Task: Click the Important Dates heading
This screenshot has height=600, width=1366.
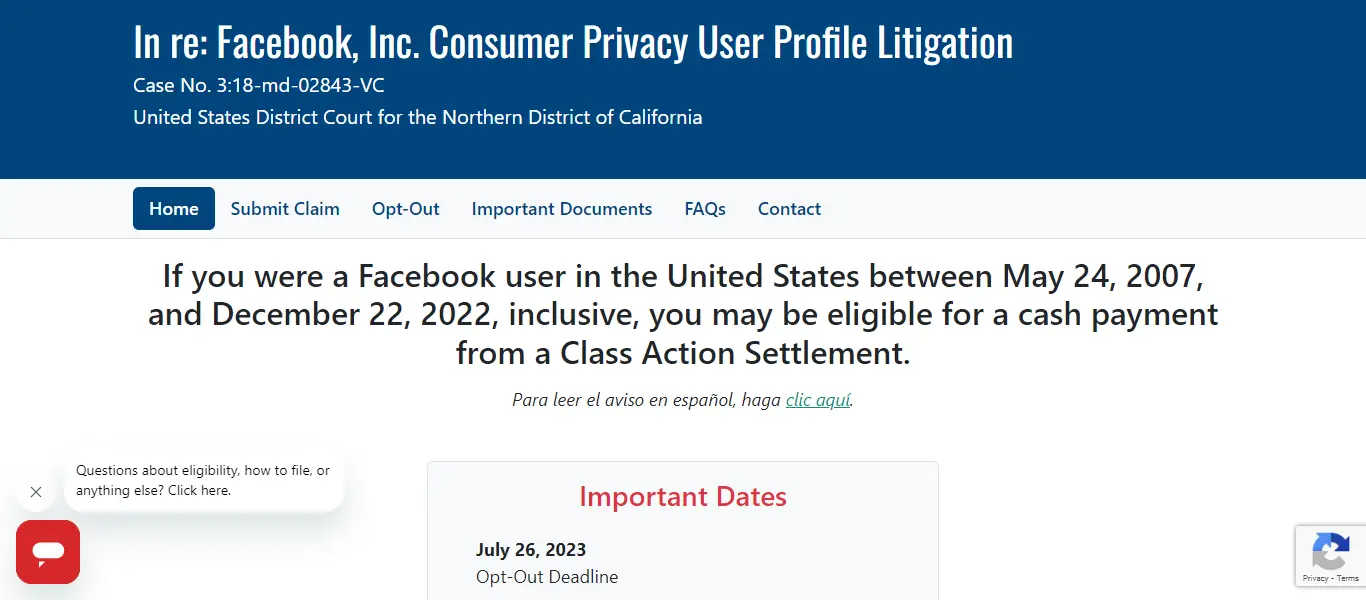Action: [683, 496]
